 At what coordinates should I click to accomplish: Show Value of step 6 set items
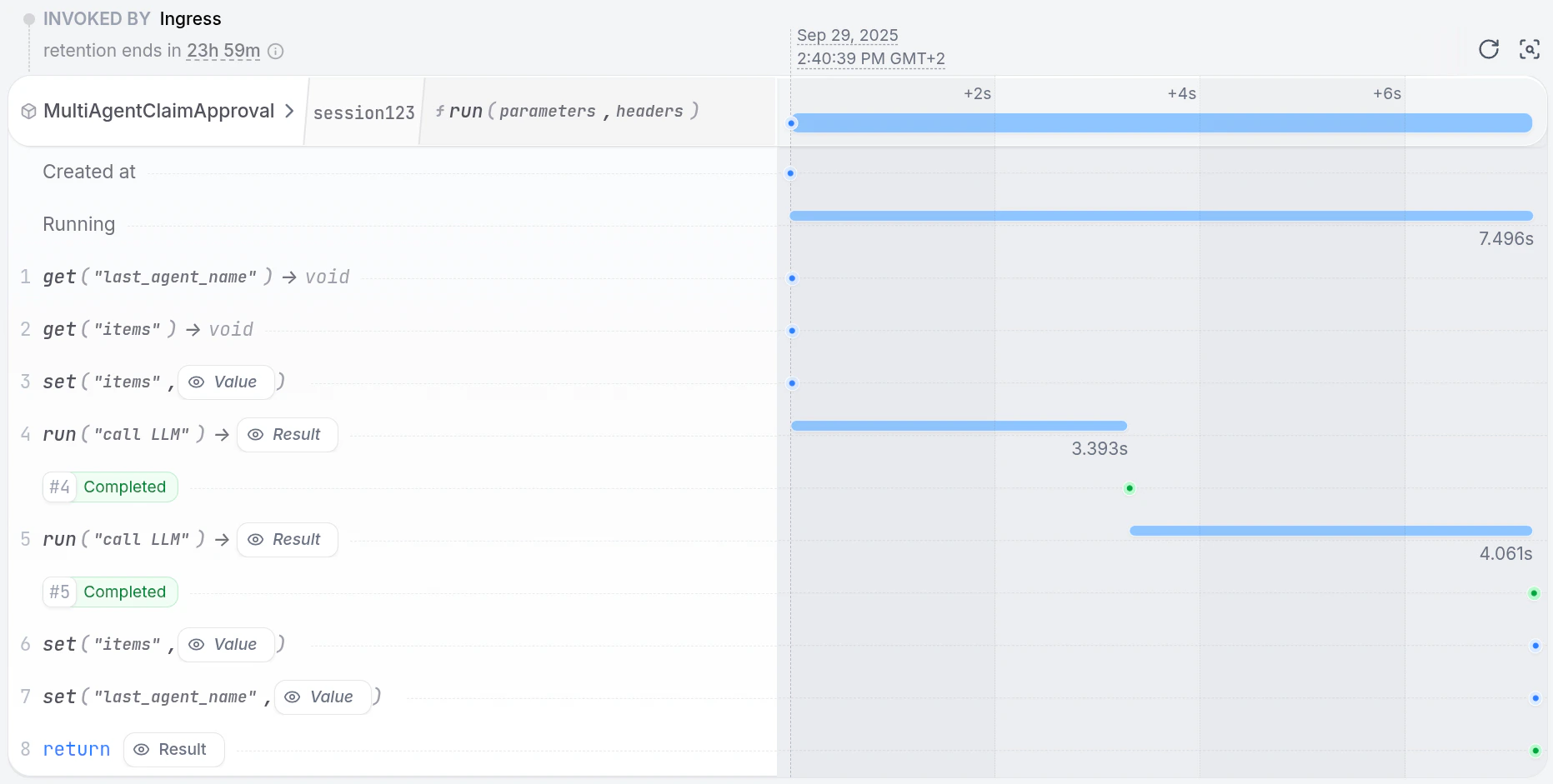(226, 645)
